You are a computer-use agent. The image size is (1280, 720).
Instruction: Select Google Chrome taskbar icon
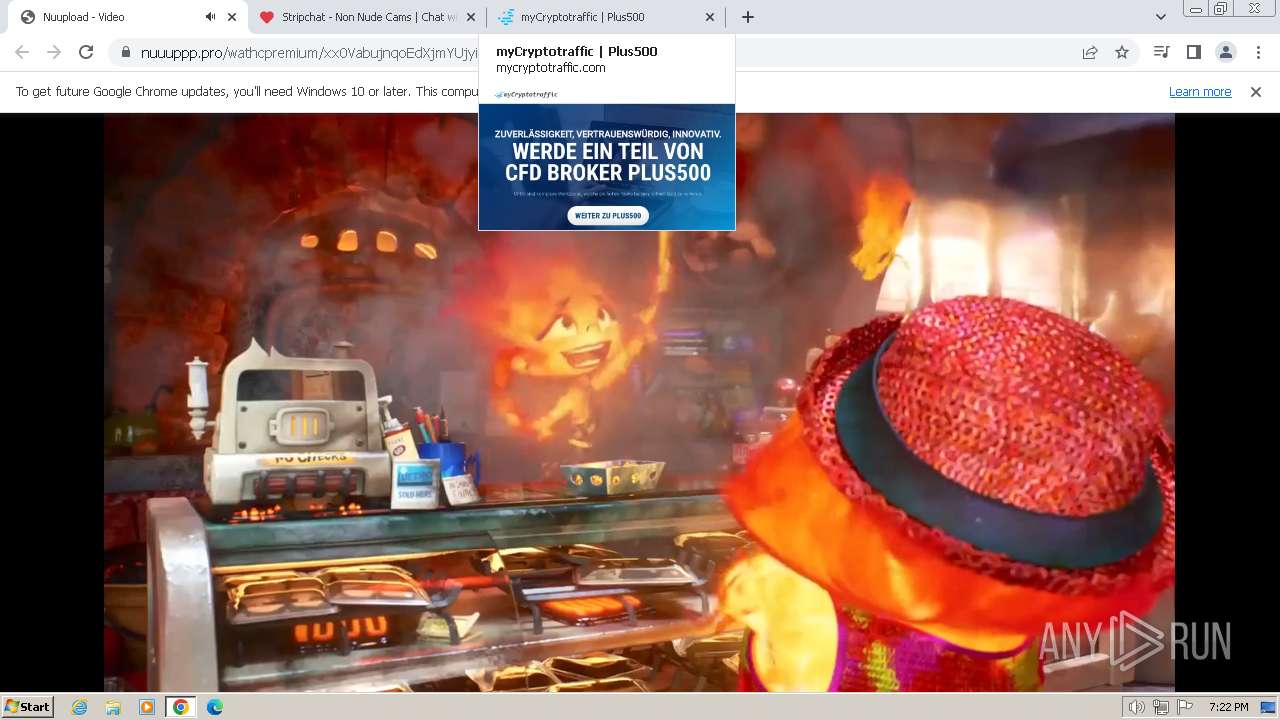coord(180,707)
